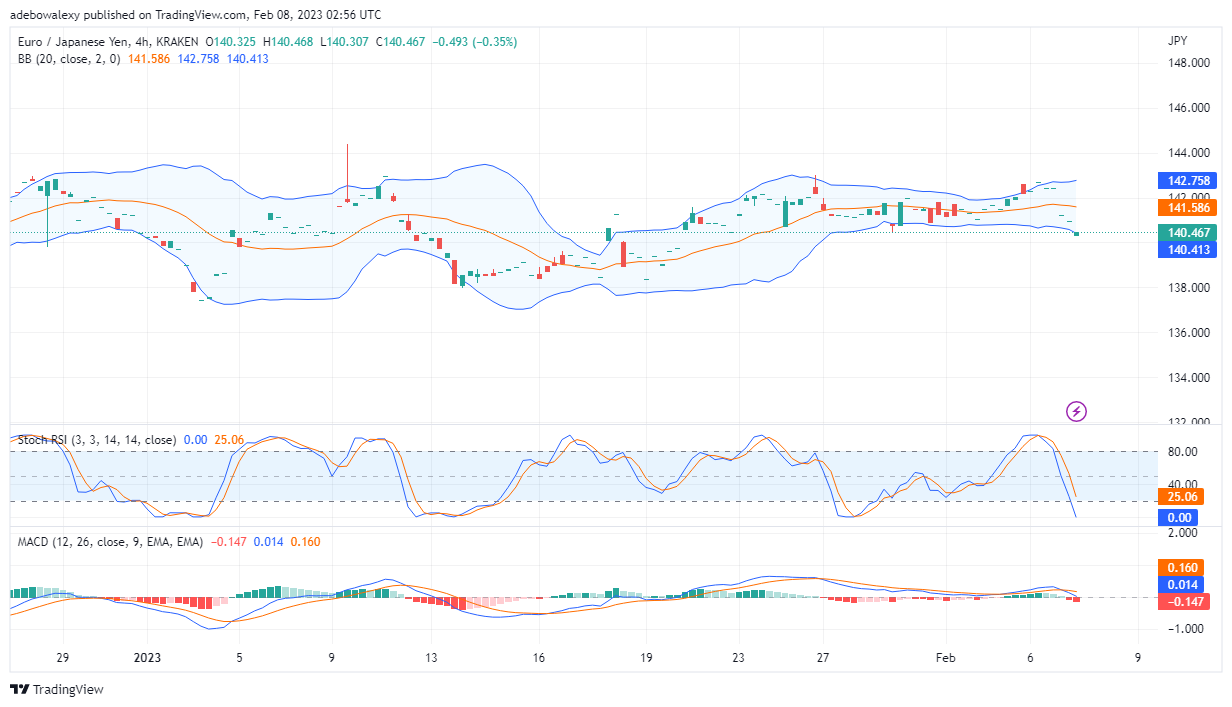Click the blue 142.758 upper band price tag
The height and width of the screenshot is (707, 1232).
point(1189,181)
